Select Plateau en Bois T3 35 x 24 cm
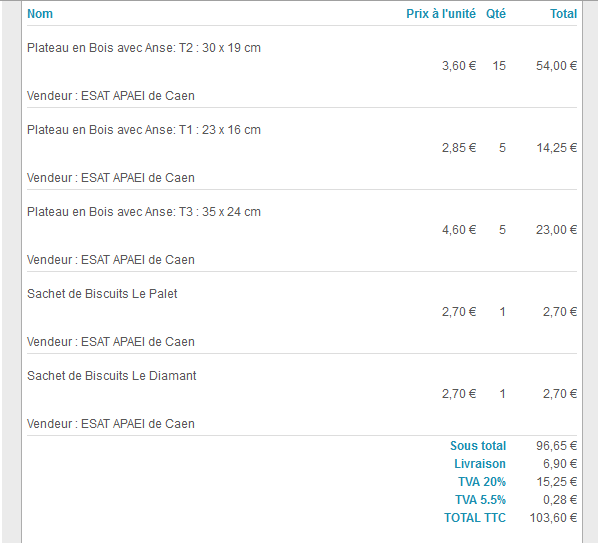The width and height of the screenshot is (598, 543). coord(144,212)
